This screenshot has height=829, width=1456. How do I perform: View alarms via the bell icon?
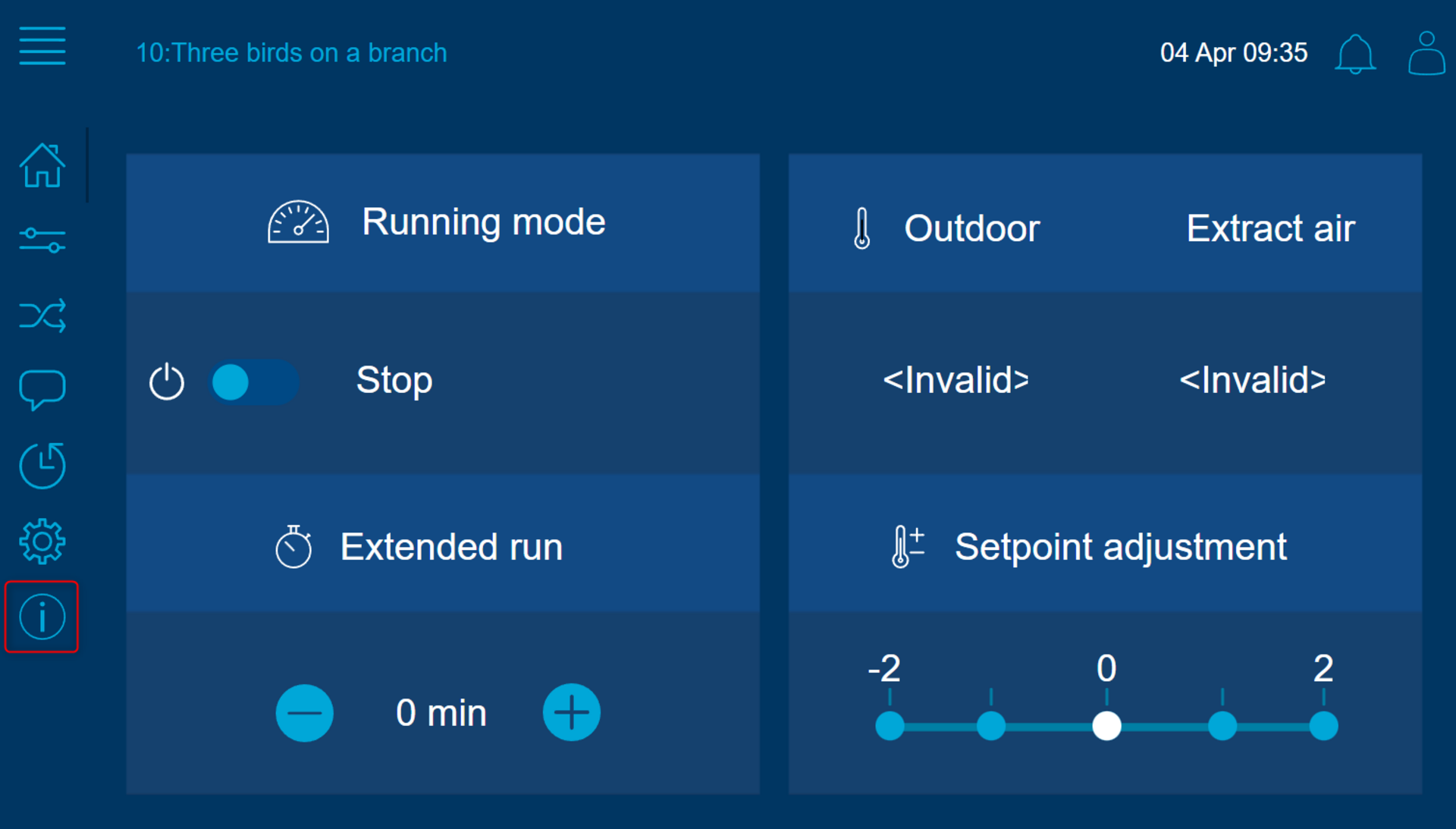point(1355,53)
